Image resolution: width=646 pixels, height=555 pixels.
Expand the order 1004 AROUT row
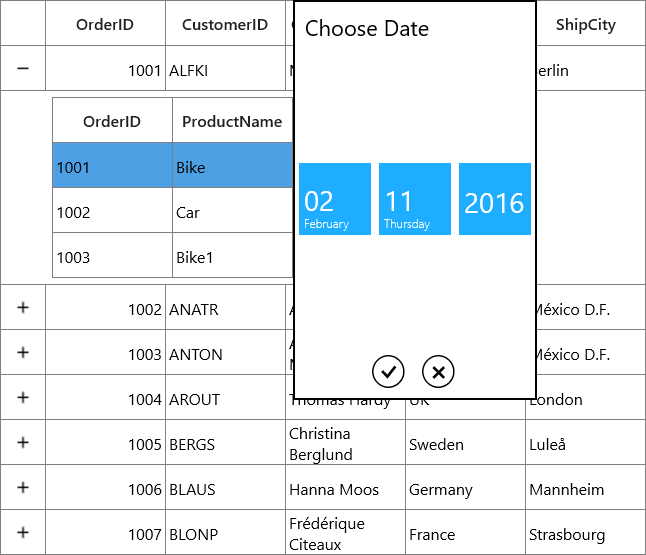point(23,397)
